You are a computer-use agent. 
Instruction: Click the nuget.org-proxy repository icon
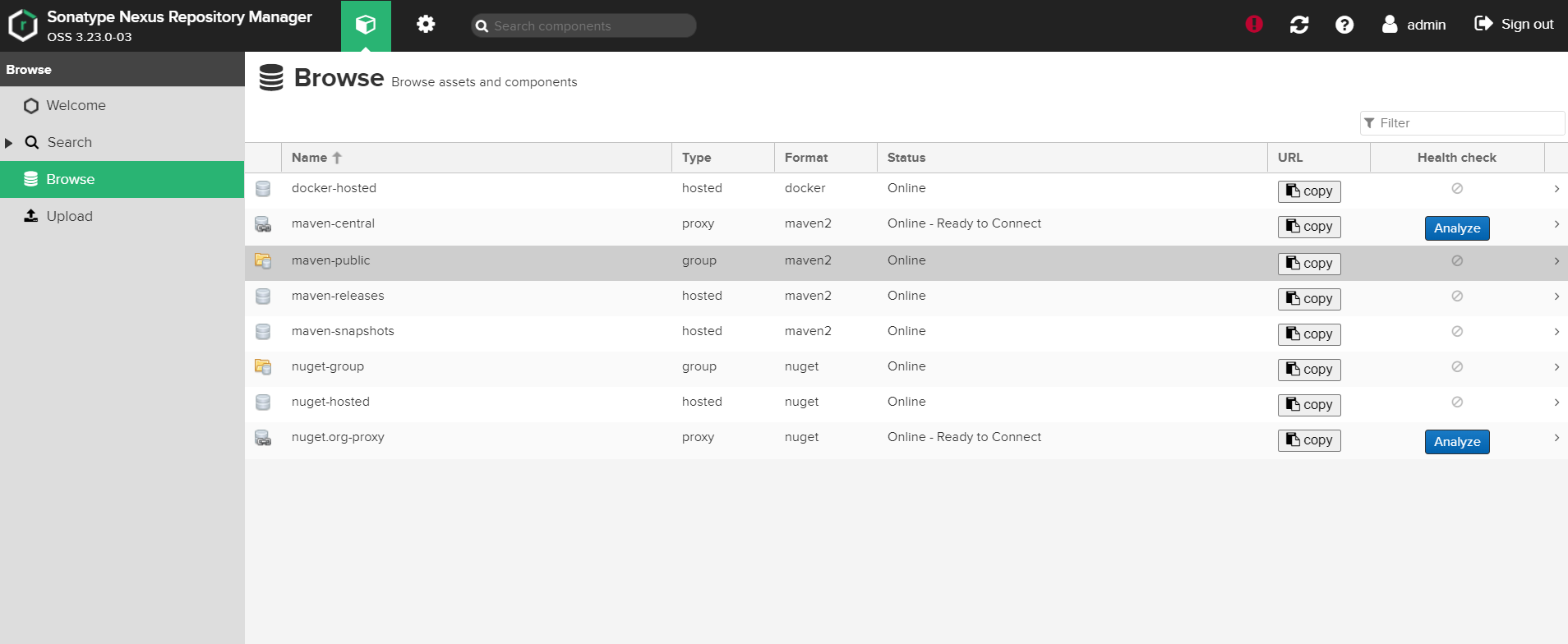pyautogui.click(x=263, y=438)
